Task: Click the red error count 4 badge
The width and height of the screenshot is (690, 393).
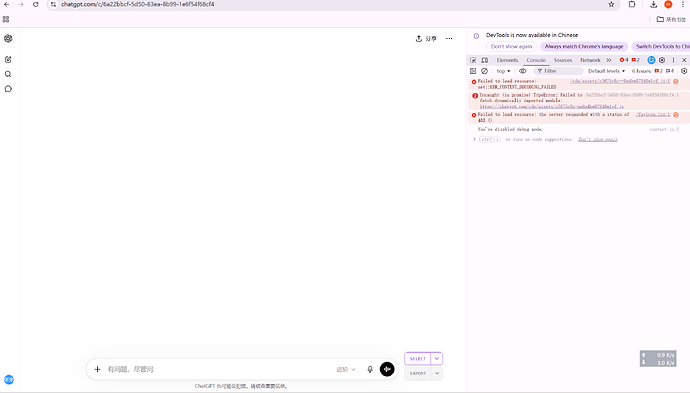Action: tap(624, 60)
